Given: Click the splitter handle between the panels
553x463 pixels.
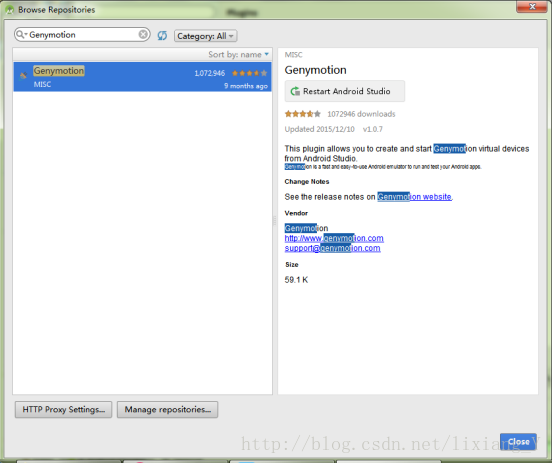Looking at the screenshot, I should pyautogui.click(x=275, y=221).
